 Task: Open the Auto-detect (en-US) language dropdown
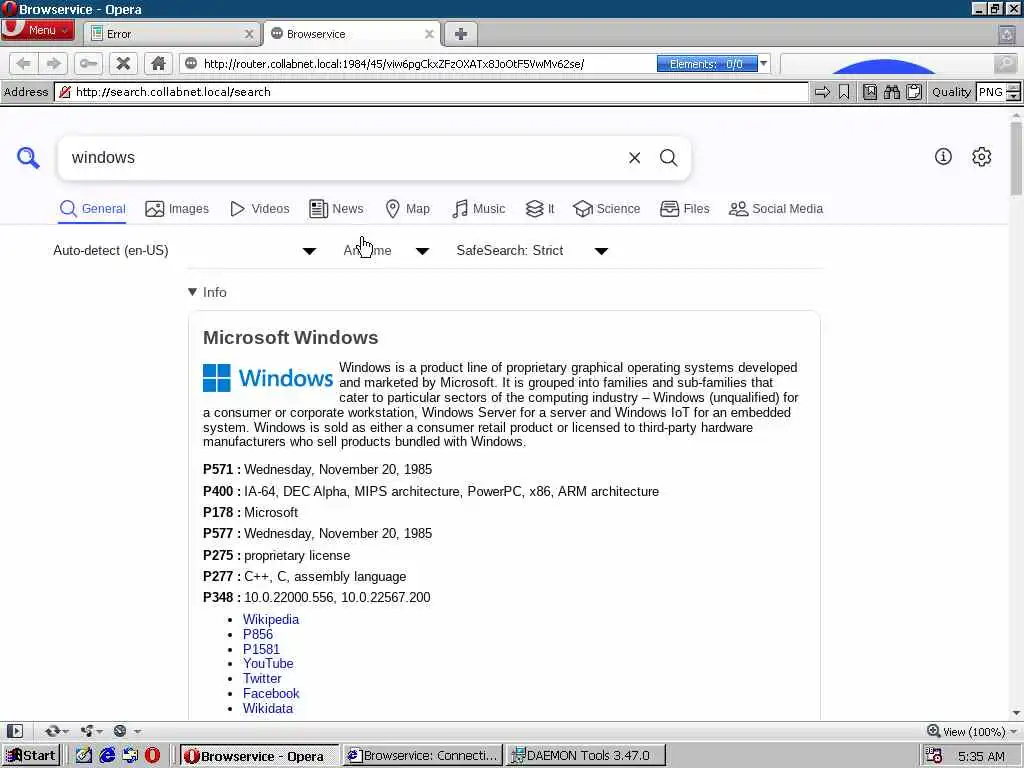pos(184,251)
